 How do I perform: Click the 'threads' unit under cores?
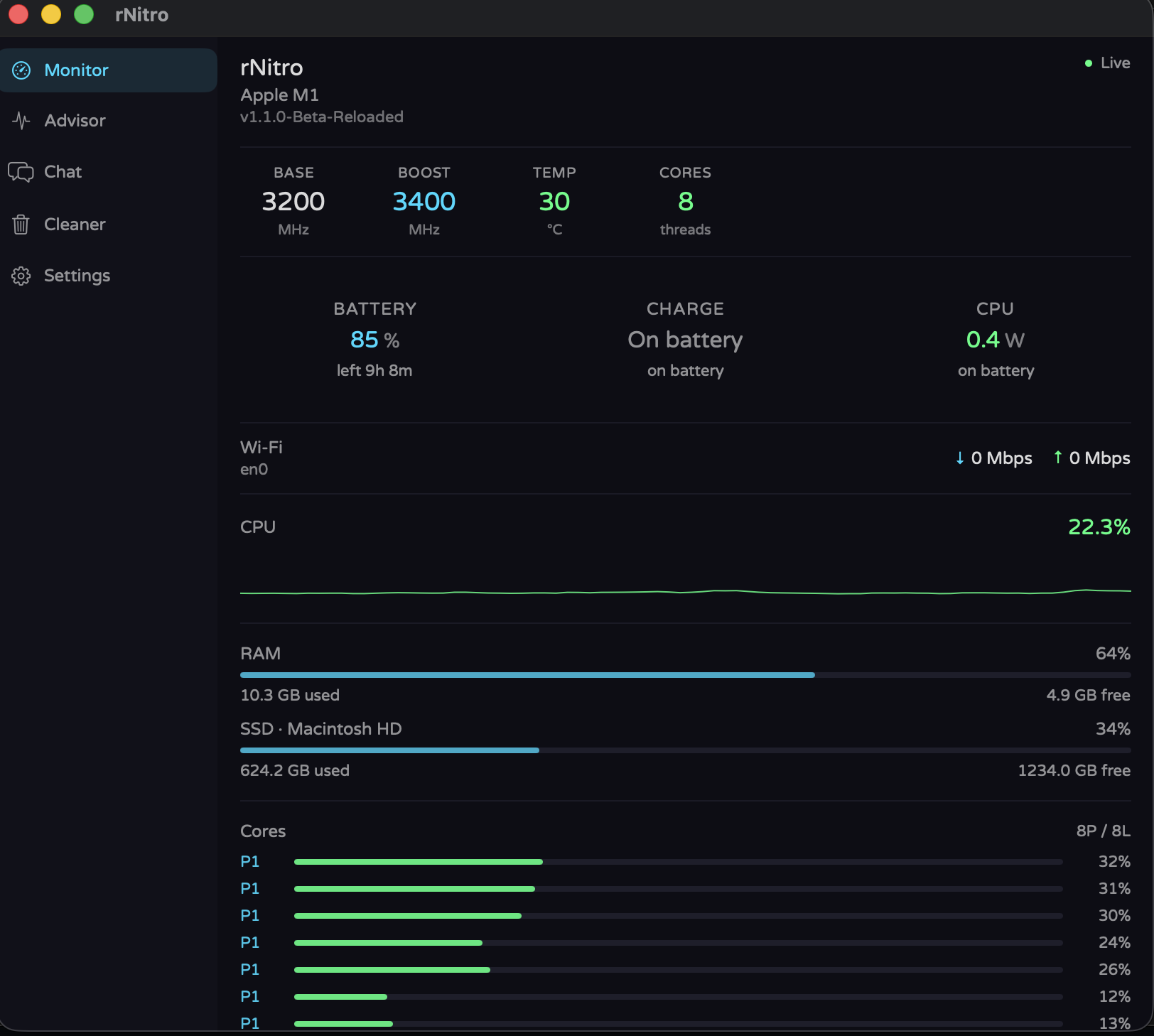(x=685, y=230)
